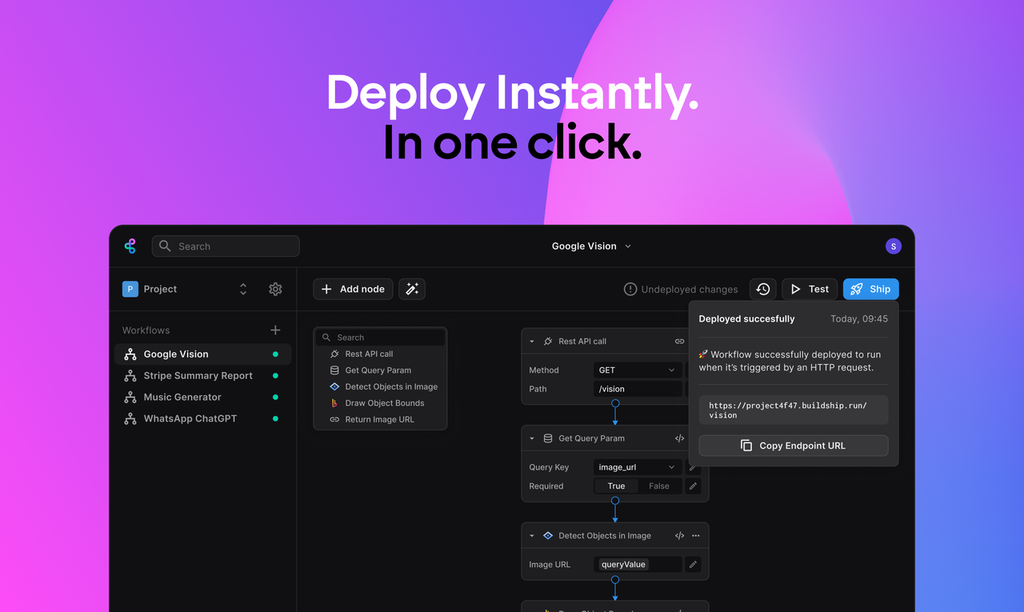Click connector circle below Detect Objects node
The width and height of the screenshot is (1024, 612).
point(615,579)
